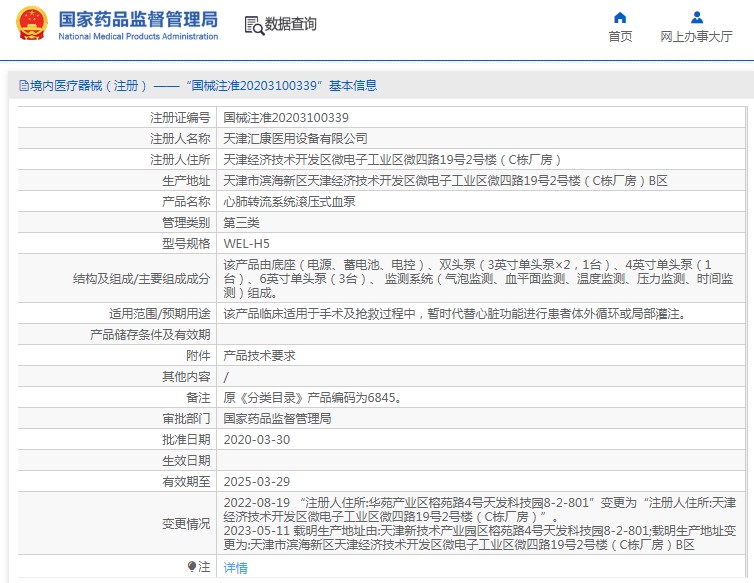
Task: Click the 网上办事大厅 user icon
Action: click(696, 18)
